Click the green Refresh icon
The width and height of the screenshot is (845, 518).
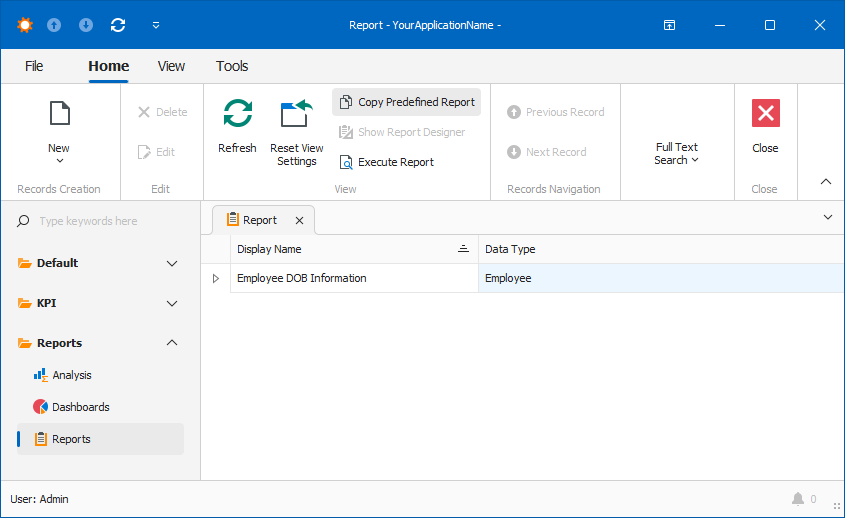237,113
